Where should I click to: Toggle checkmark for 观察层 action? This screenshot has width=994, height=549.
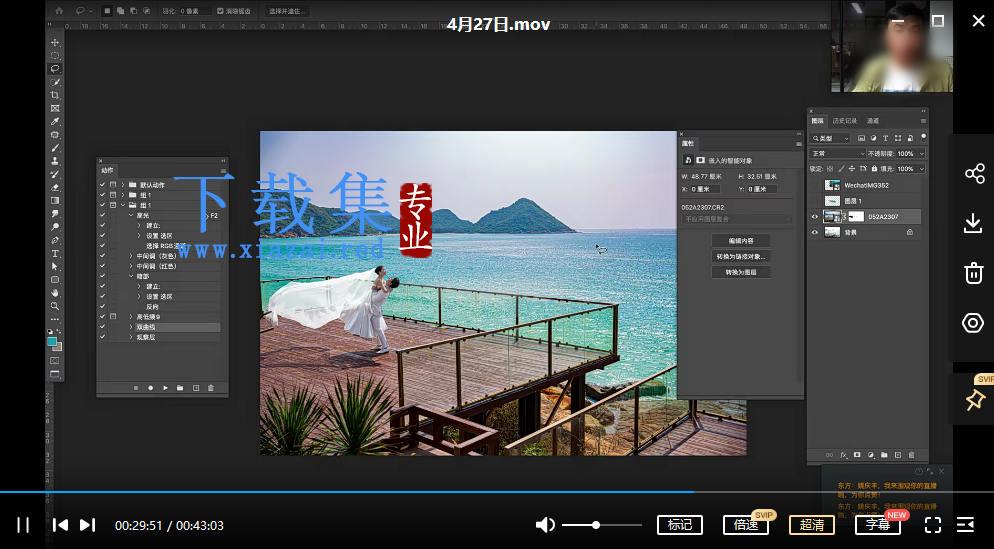click(102, 337)
